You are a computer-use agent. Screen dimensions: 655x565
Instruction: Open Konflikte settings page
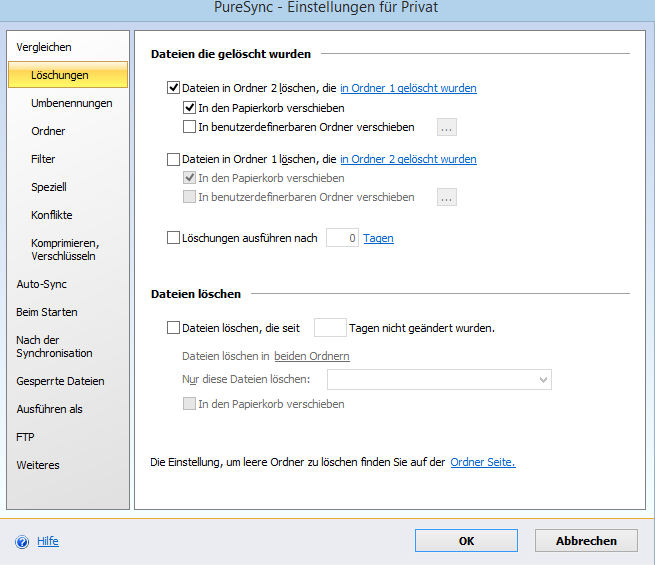point(52,215)
